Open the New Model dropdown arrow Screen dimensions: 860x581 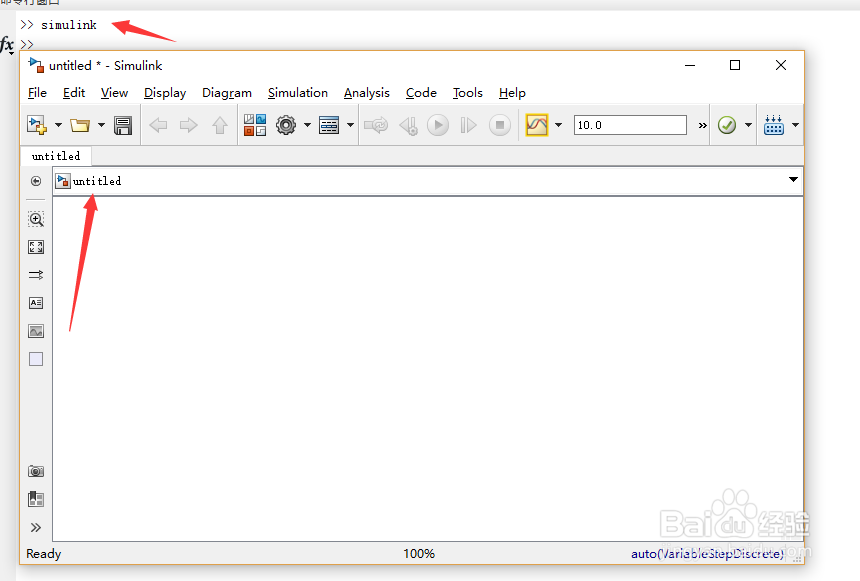coord(58,125)
